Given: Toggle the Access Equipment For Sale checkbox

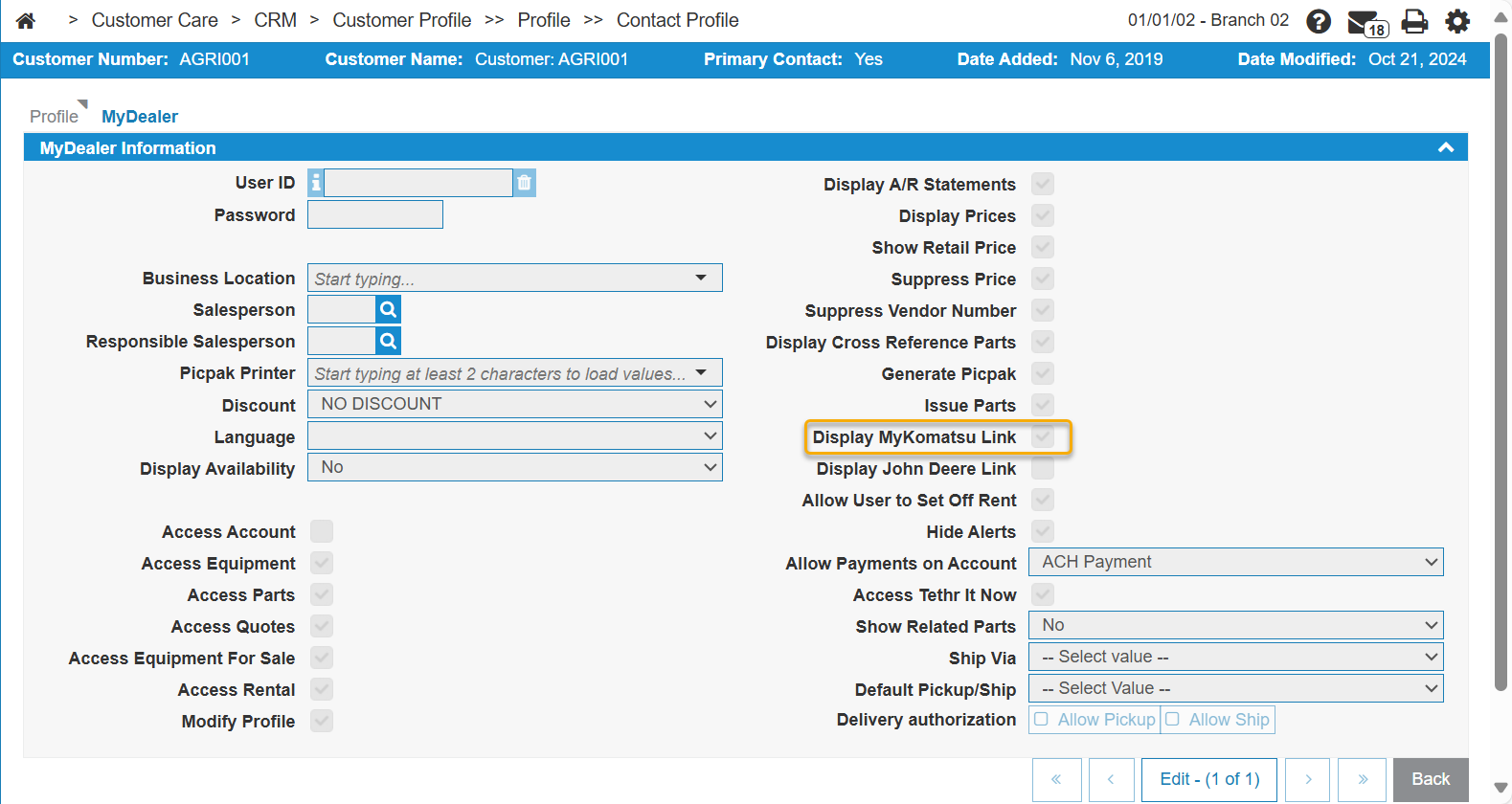Looking at the screenshot, I should [322, 658].
